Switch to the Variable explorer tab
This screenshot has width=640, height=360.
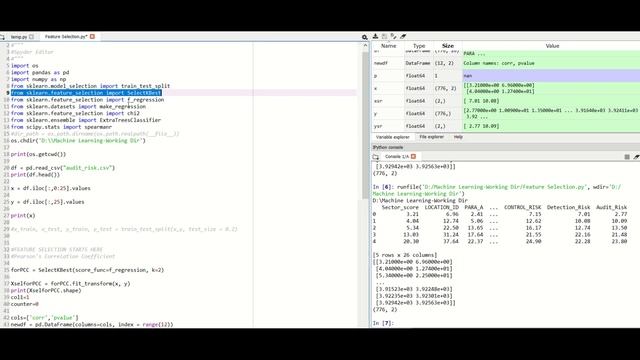[x=392, y=137]
